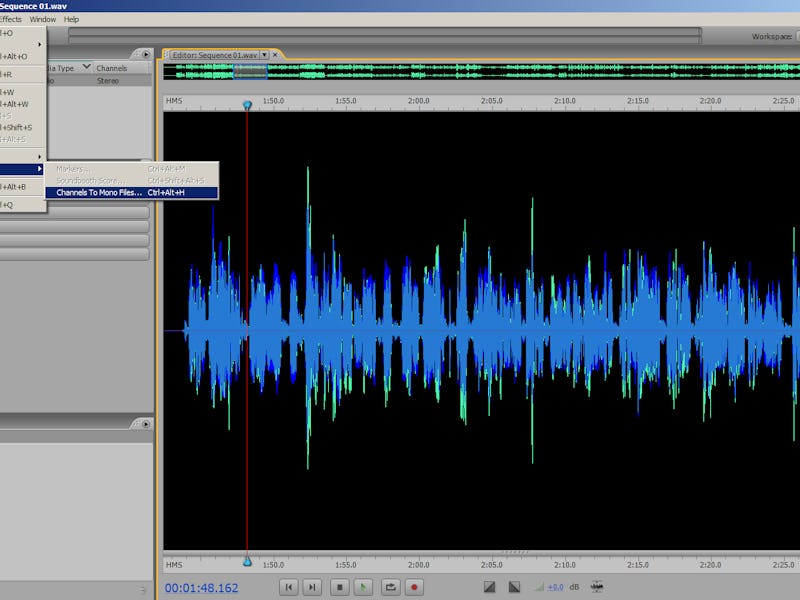The height and width of the screenshot is (600, 800).
Task: Apply the fade in icon
Action: click(x=490, y=588)
